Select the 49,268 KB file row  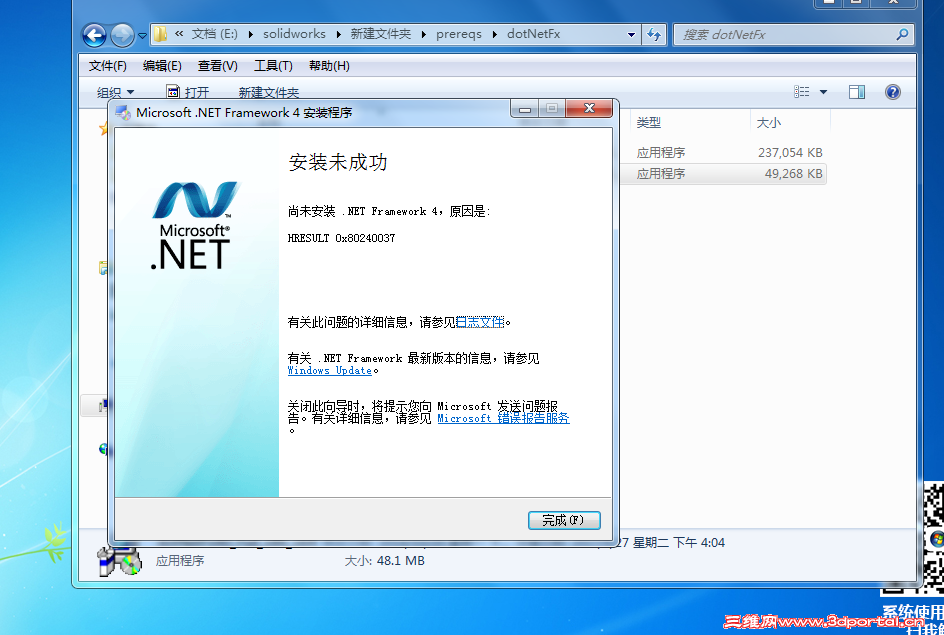(x=725, y=174)
